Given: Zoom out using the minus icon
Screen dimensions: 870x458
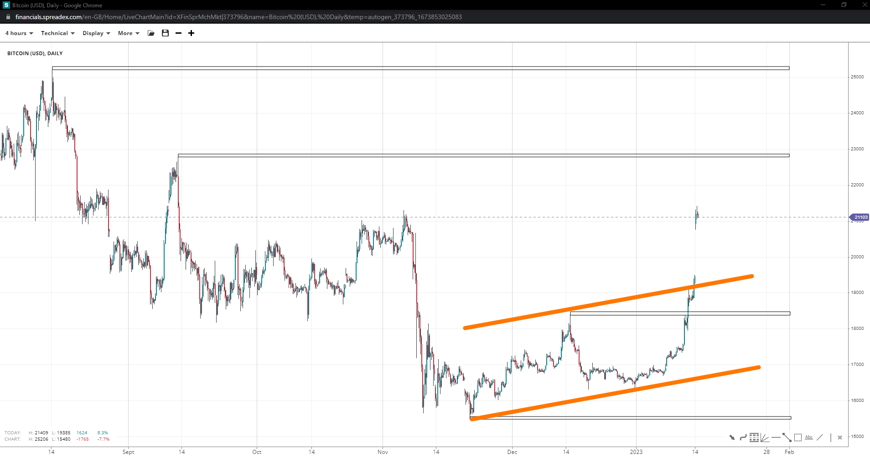Looking at the screenshot, I should (x=178, y=33).
